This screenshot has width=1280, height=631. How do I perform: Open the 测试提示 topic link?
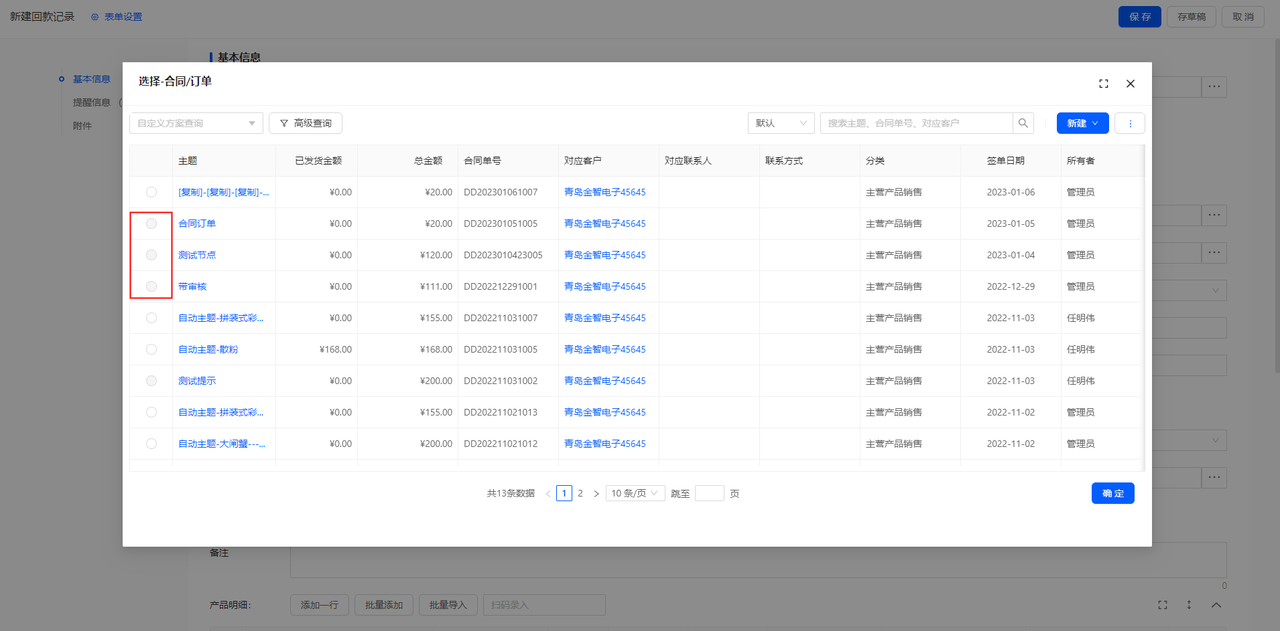click(x=197, y=381)
